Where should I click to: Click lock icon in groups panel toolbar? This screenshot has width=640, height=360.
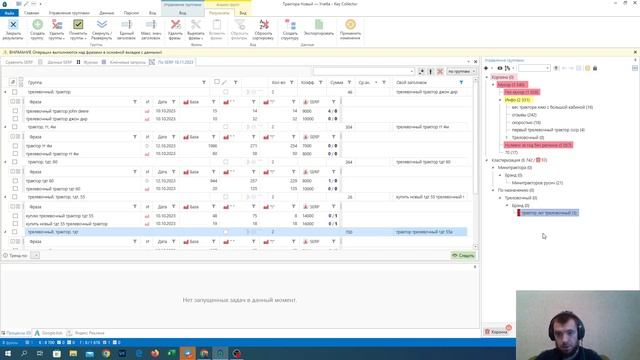(x=595, y=68)
